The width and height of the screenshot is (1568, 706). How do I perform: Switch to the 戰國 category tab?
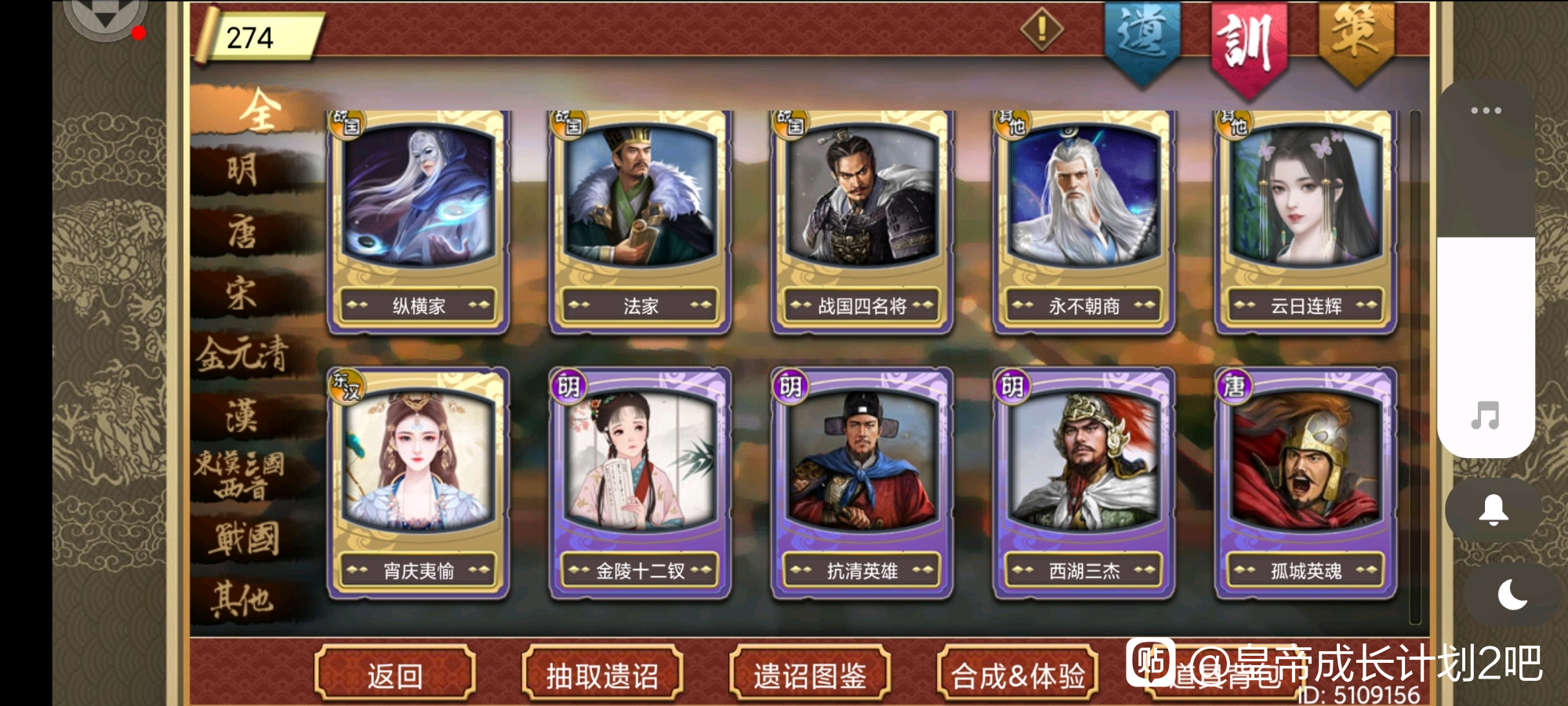245,540
